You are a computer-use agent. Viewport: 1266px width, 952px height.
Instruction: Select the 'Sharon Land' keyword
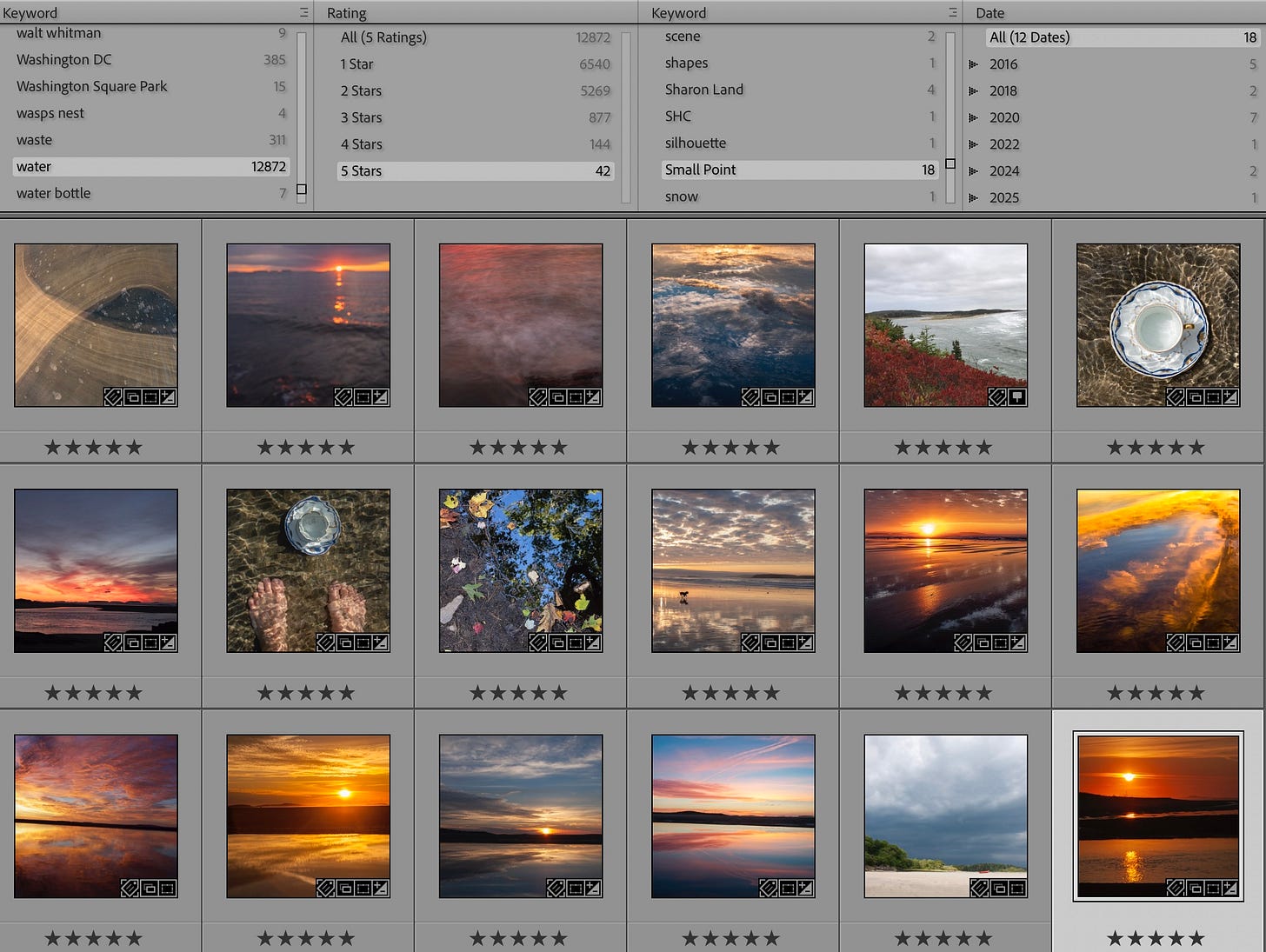pos(800,90)
